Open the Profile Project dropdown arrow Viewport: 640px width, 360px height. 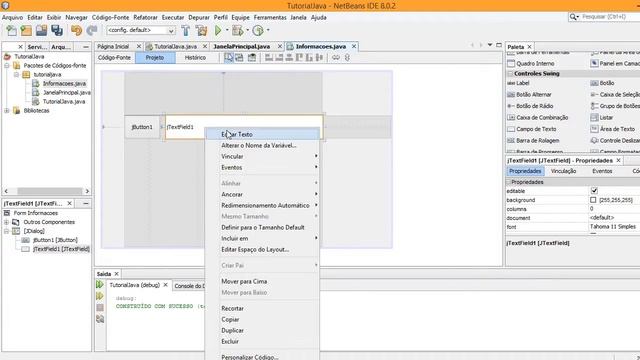(268, 30)
